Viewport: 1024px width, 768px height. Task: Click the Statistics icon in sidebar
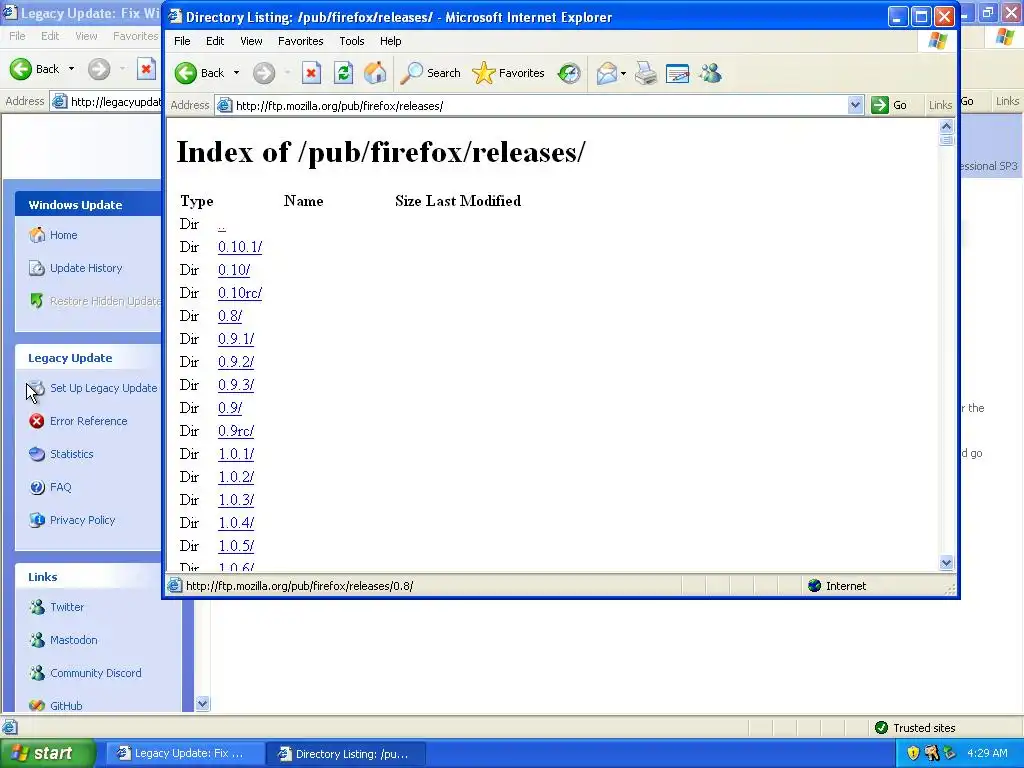[x=37, y=454]
